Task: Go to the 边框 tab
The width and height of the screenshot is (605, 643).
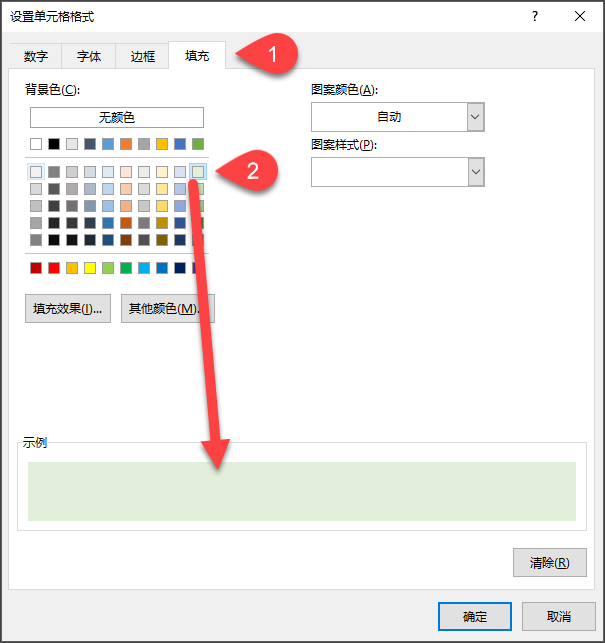Action: [143, 57]
